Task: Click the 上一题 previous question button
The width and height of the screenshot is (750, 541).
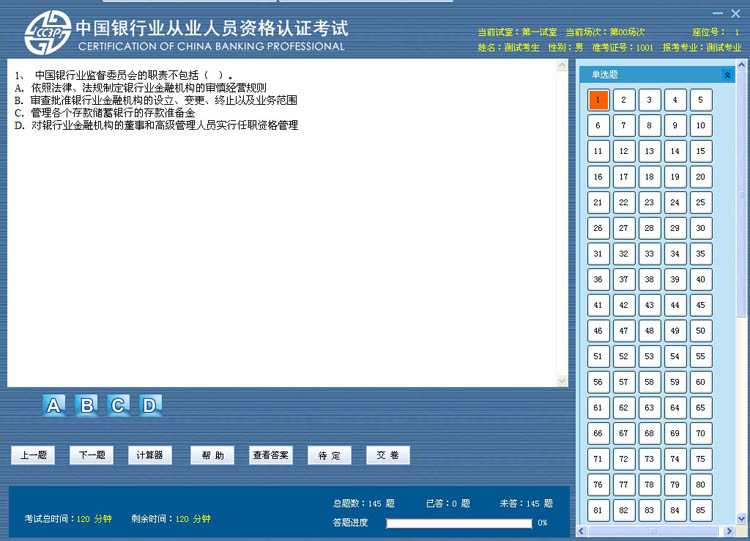Action: 33,455
